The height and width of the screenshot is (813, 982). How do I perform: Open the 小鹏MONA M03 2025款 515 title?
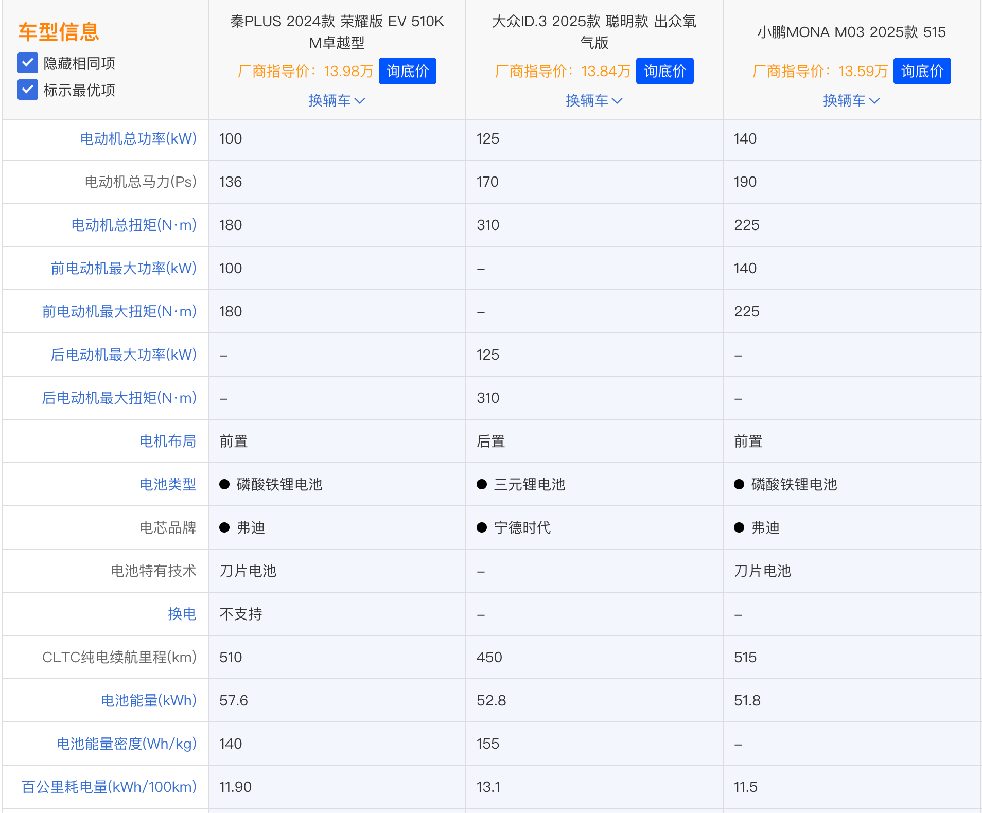click(x=851, y=32)
